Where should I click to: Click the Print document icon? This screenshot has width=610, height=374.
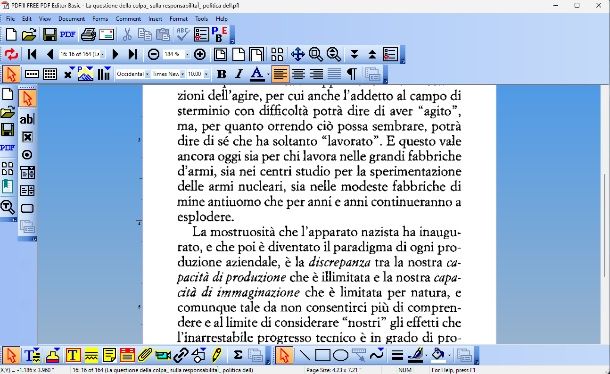88,35
